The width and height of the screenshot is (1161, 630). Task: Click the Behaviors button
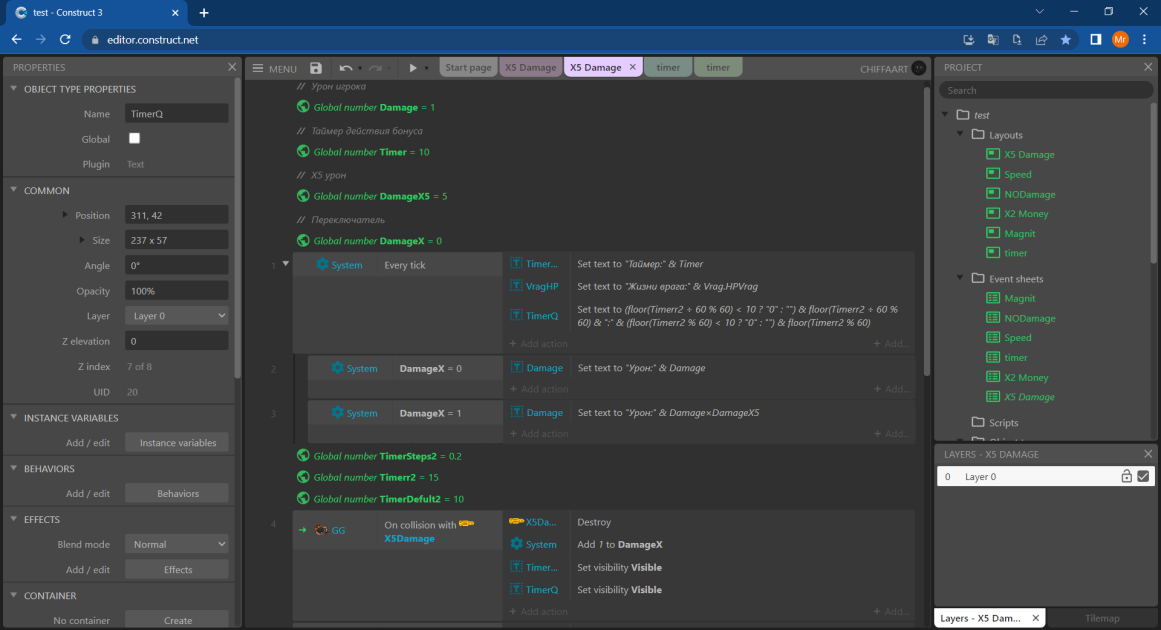click(x=178, y=494)
